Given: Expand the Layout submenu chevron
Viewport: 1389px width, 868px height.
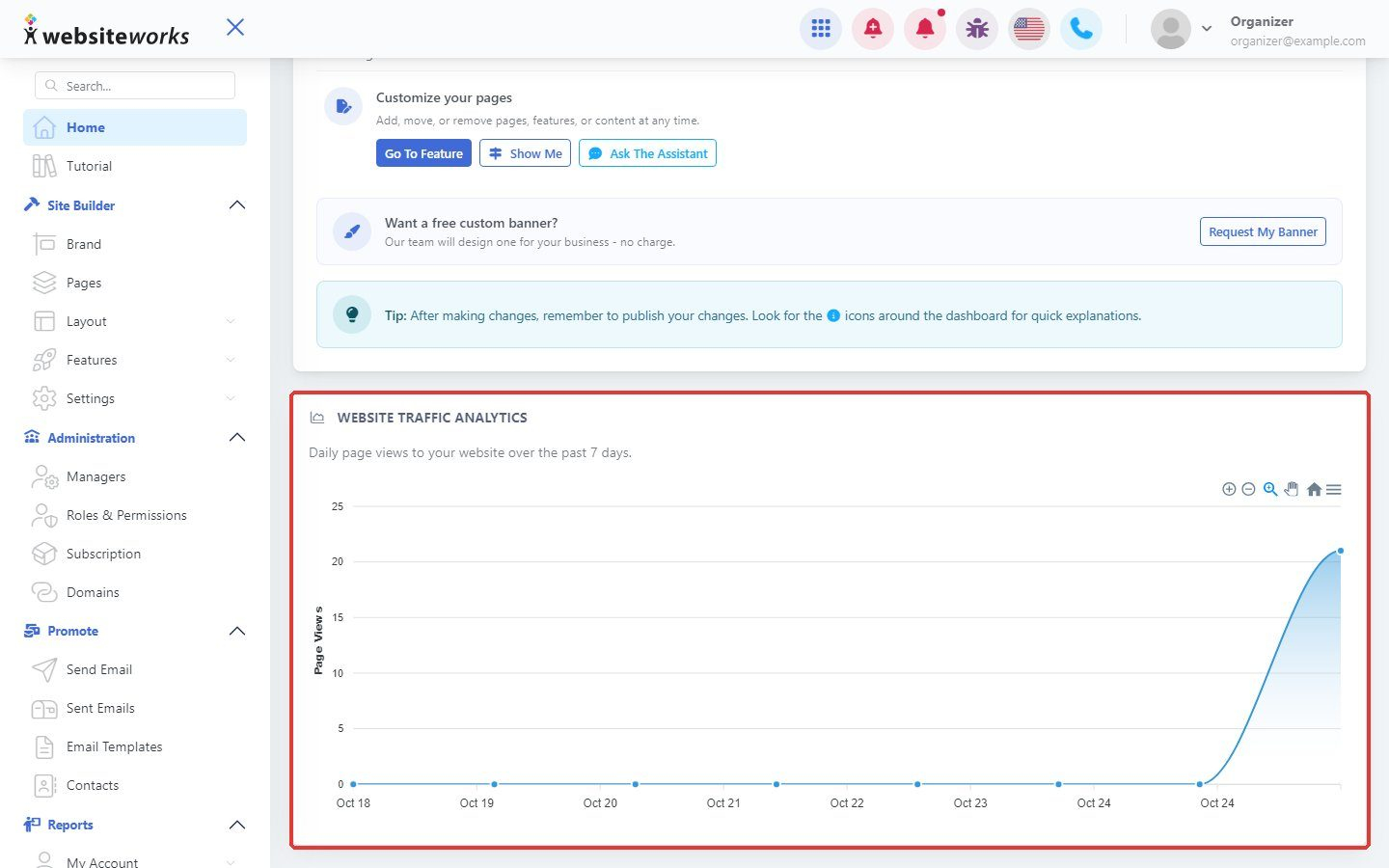Looking at the screenshot, I should tap(231, 321).
